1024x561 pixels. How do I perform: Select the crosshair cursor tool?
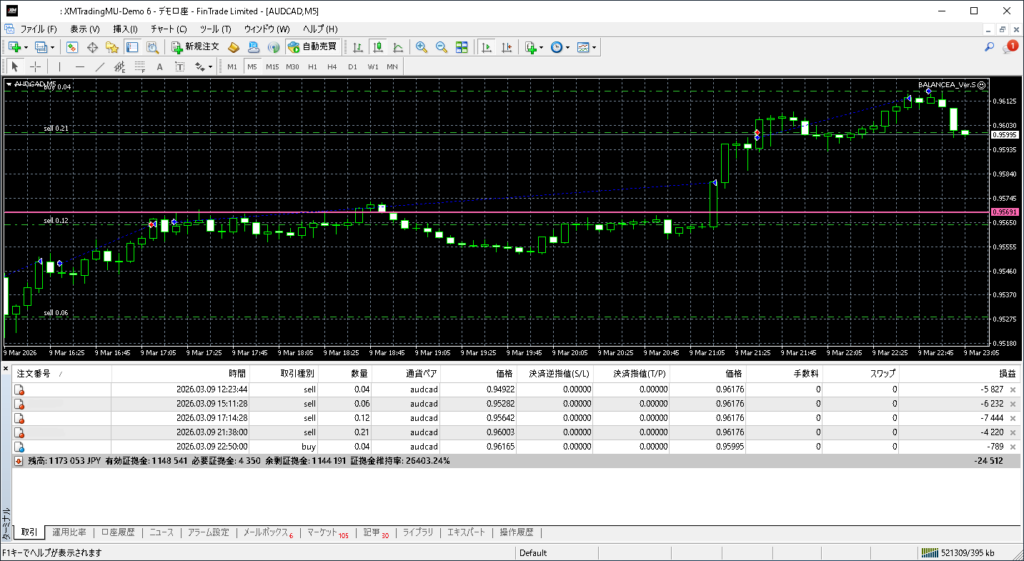tap(35, 67)
